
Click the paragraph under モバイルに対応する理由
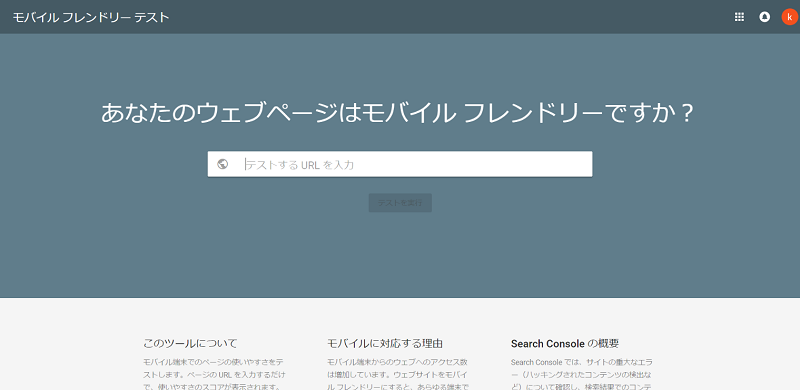coord(398,374)
